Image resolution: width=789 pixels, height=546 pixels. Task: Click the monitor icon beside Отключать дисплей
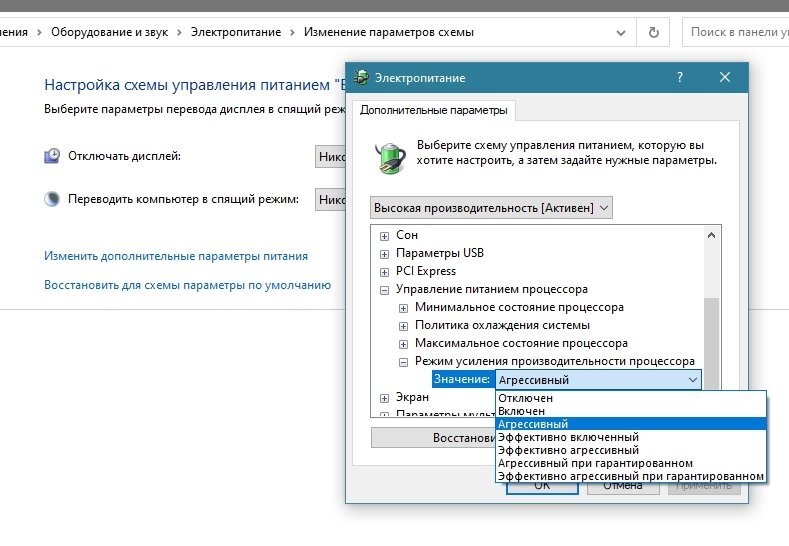[x=52, y=156]
